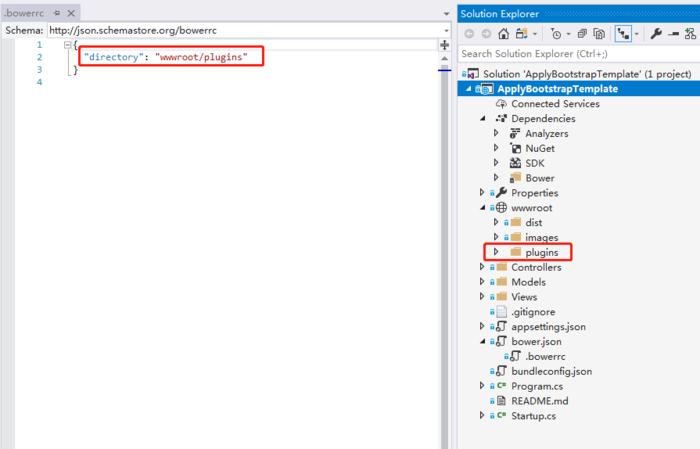Select the NuGet node
This screenshot has height=449, width=700.
pyautogui.click(x=540, y=148)
